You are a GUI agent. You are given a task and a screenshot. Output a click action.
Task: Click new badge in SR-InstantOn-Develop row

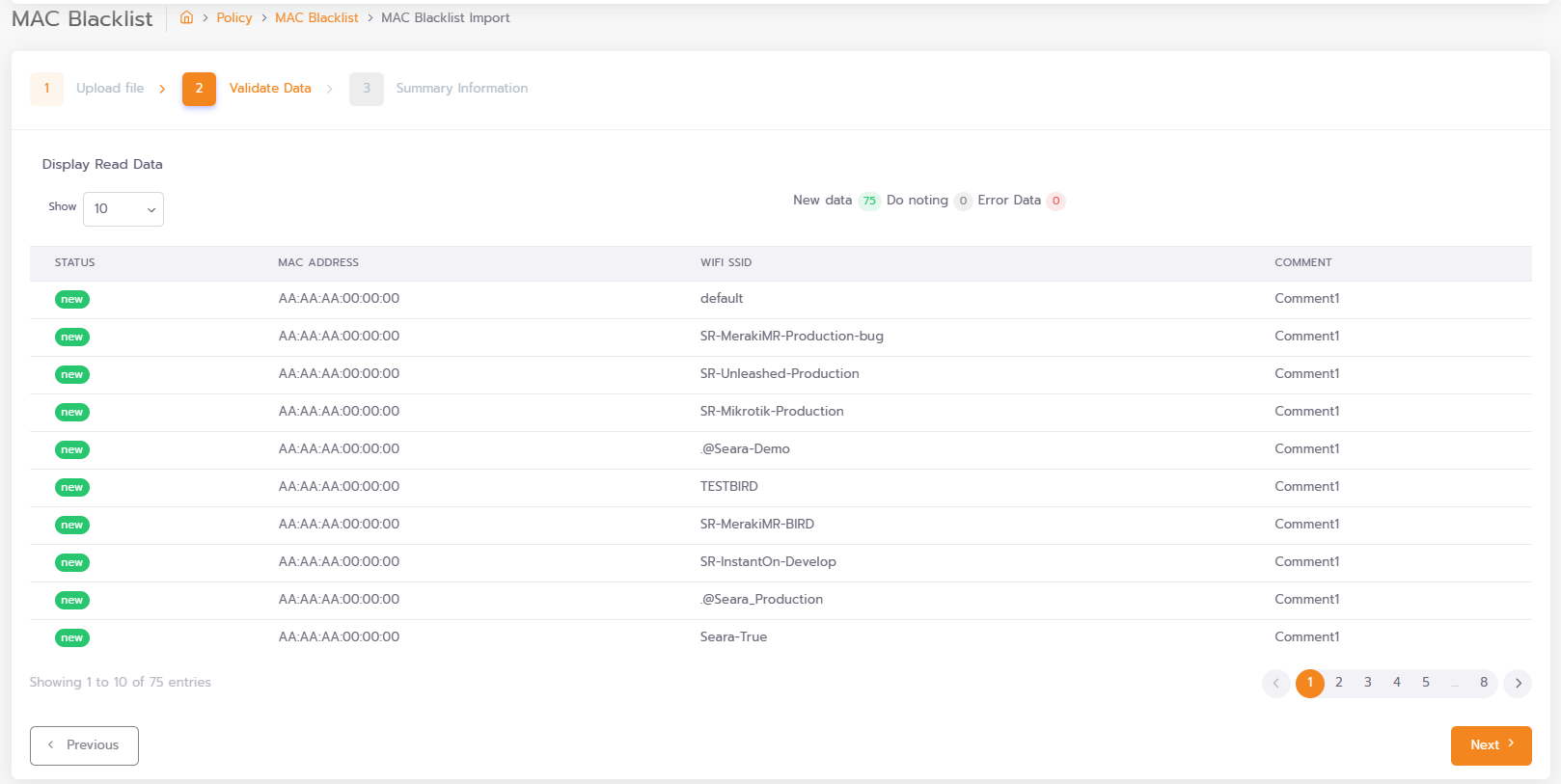point(72,562)
